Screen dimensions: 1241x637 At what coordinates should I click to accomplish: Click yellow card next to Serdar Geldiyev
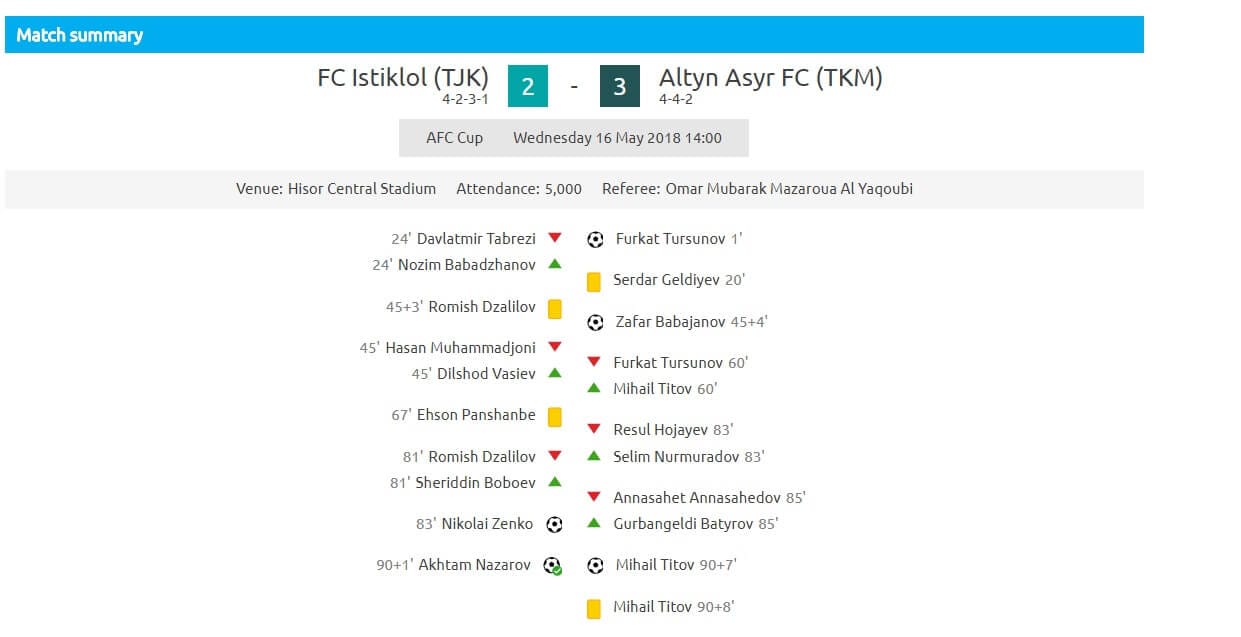point(594,282)
